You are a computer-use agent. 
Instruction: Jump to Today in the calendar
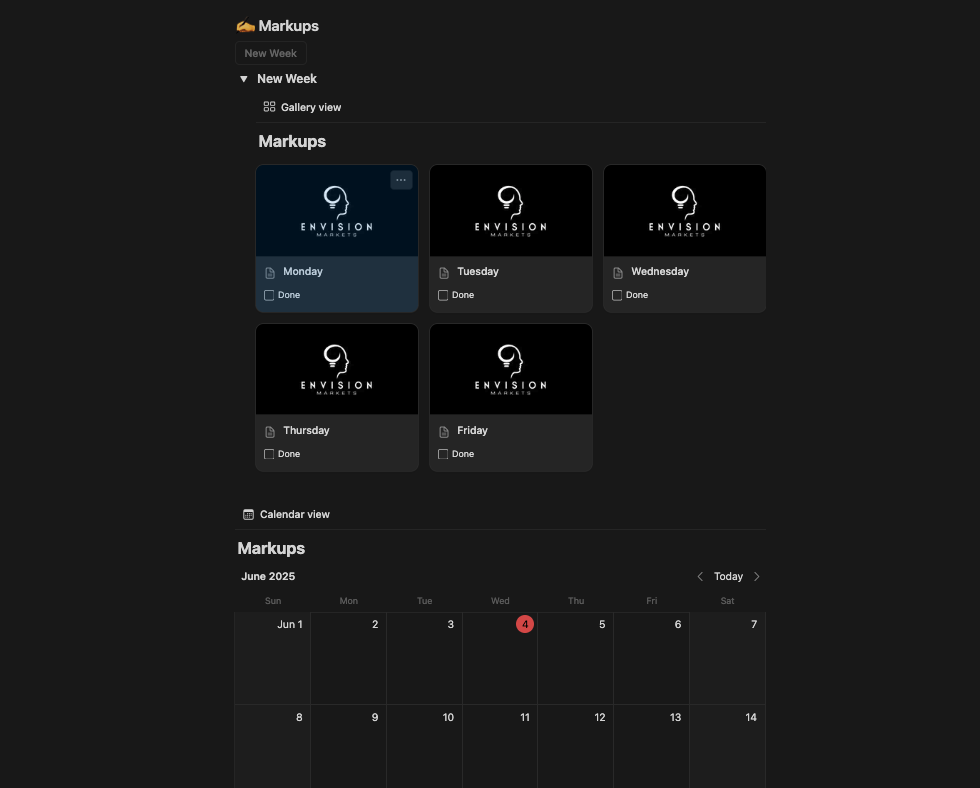[728, 576]
